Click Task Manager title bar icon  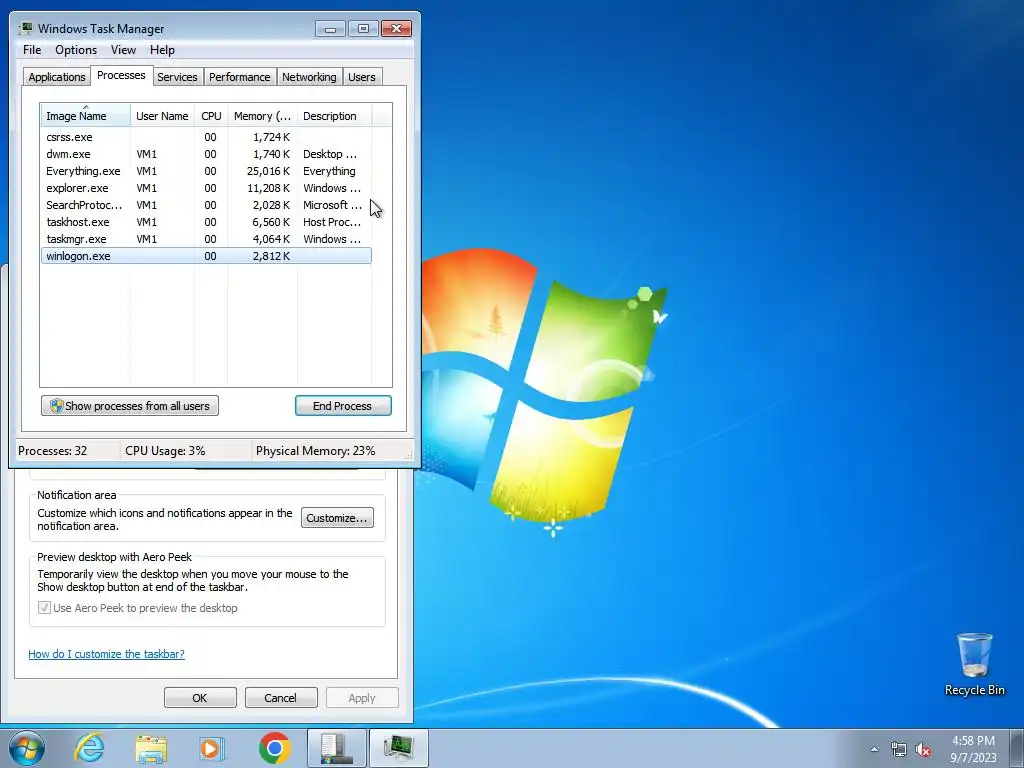coord(25,28)
